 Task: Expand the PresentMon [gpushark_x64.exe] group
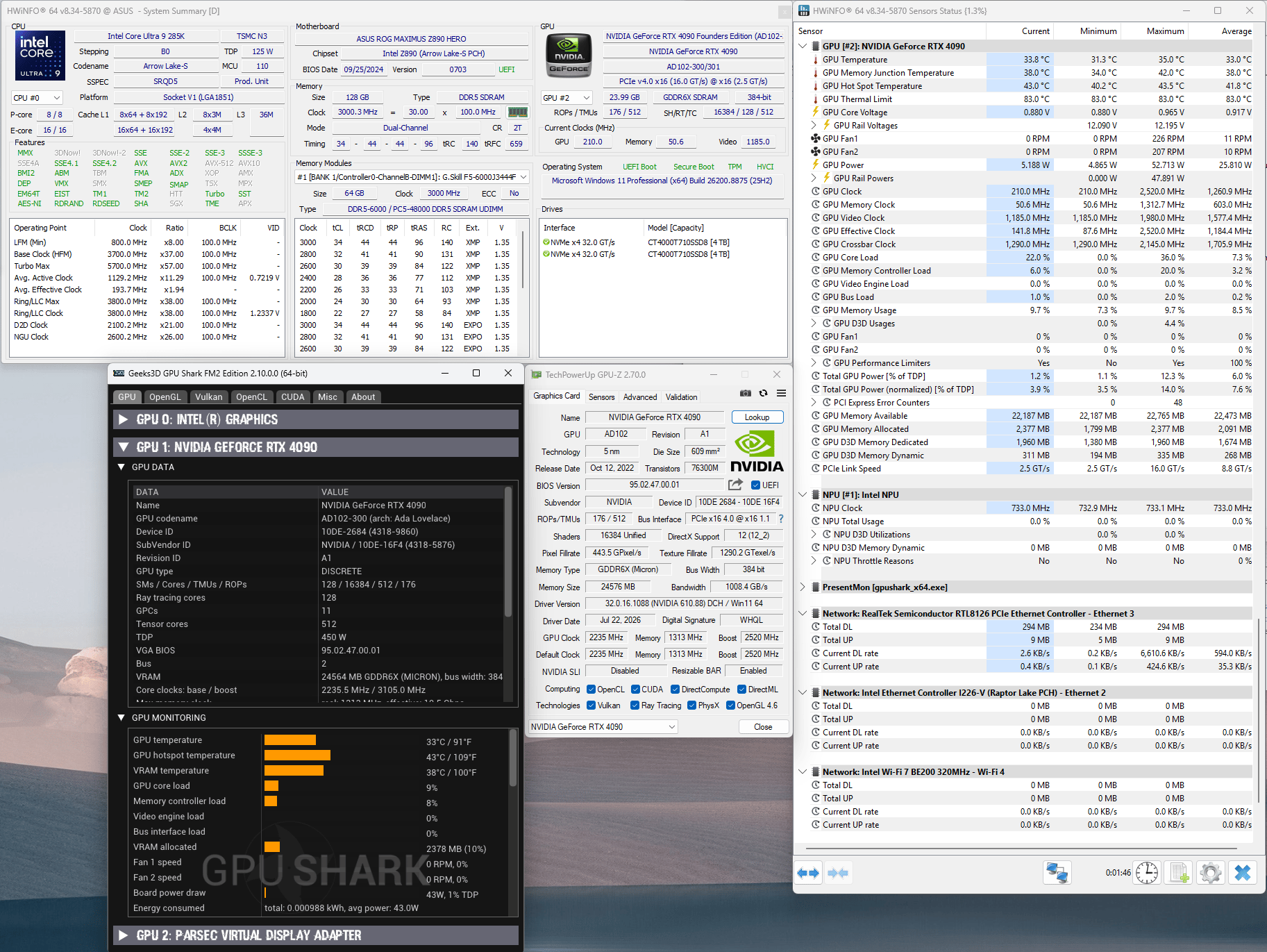coord(803,587)
